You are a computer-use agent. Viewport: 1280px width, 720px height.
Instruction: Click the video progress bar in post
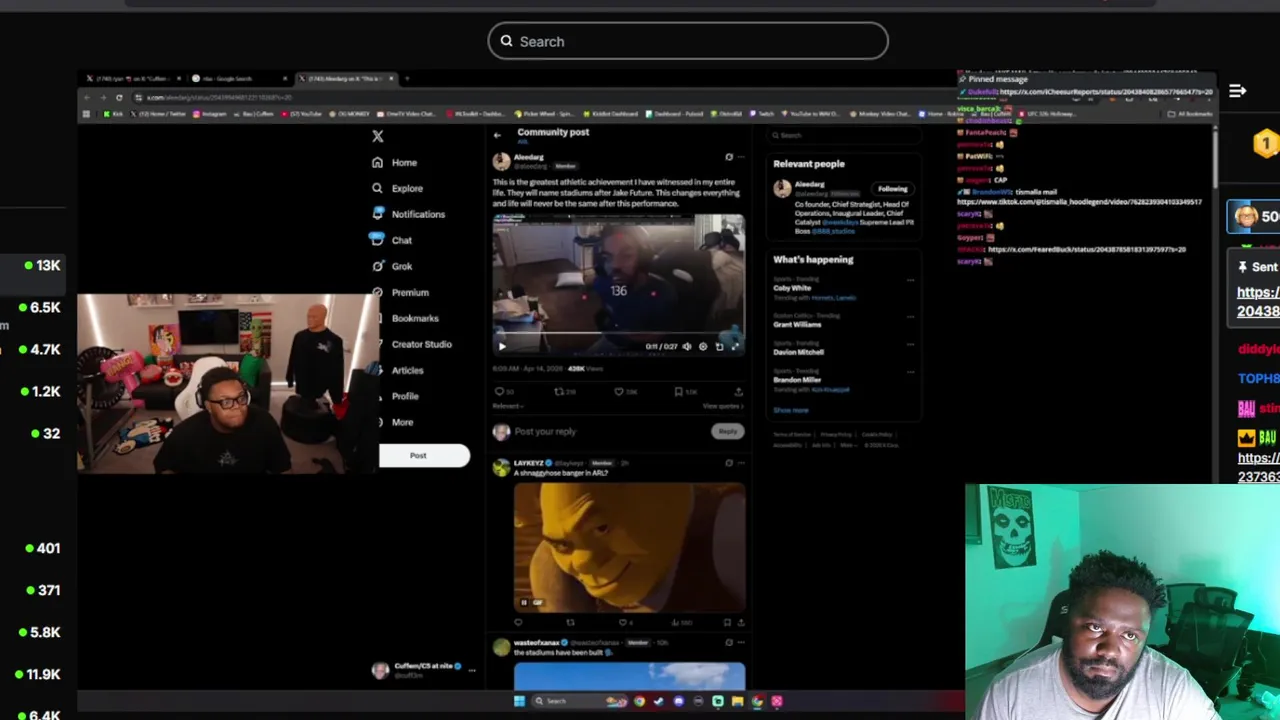618,334
